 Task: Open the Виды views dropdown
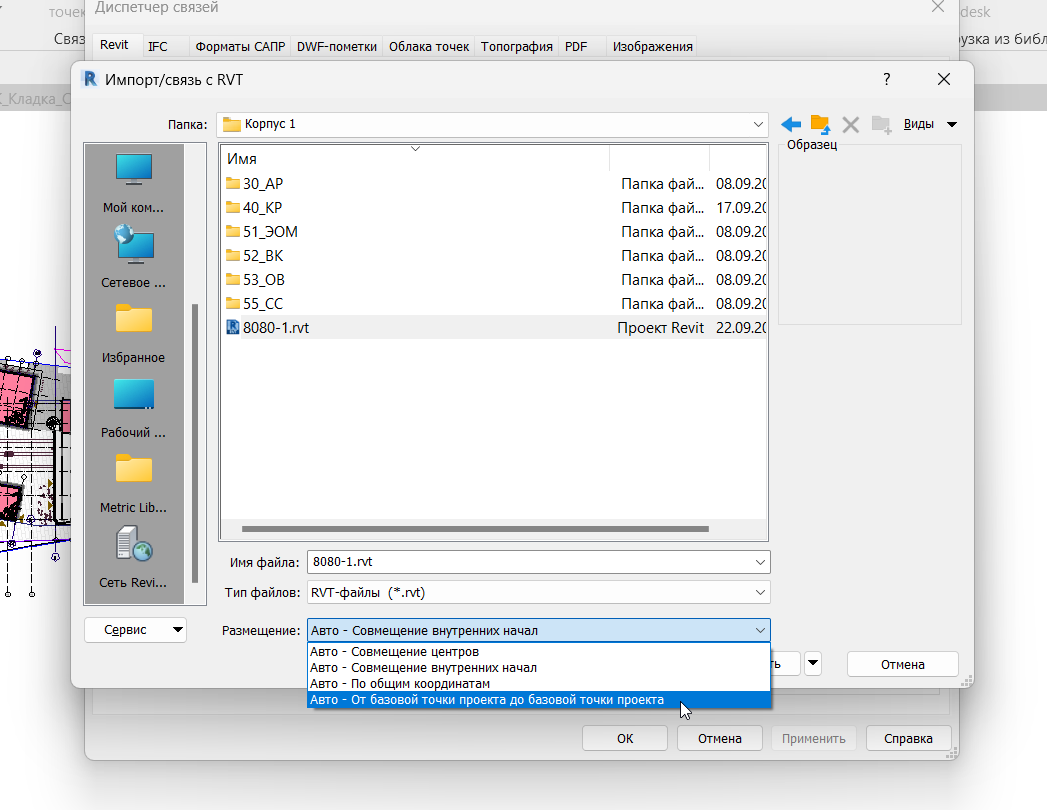pos(930,124)
